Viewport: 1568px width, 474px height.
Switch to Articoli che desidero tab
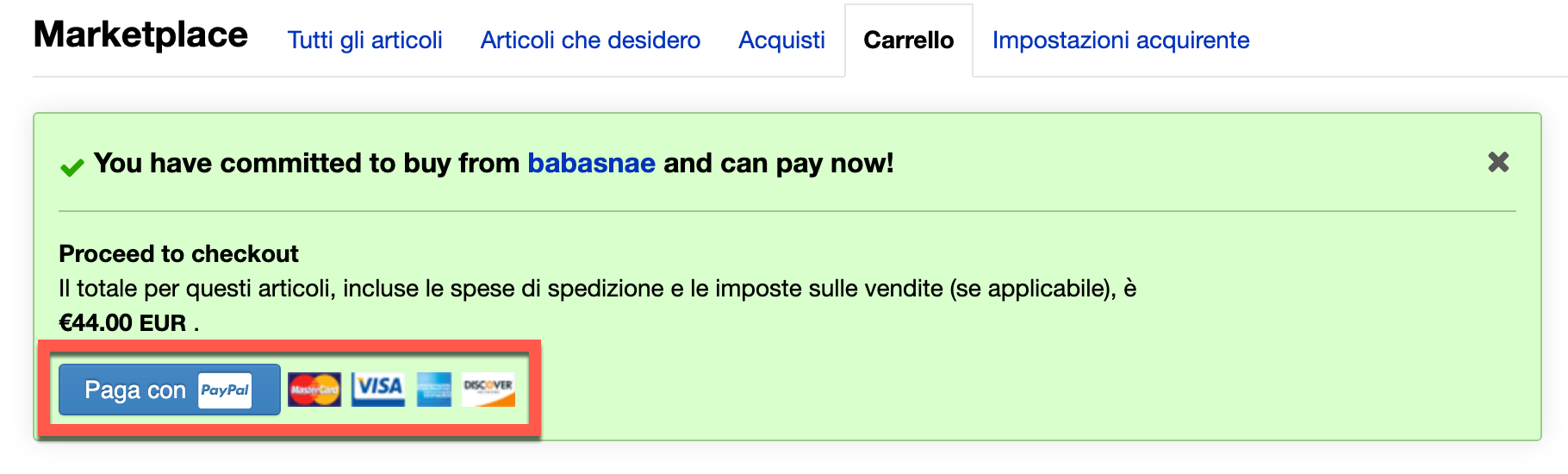pos(590,41)
